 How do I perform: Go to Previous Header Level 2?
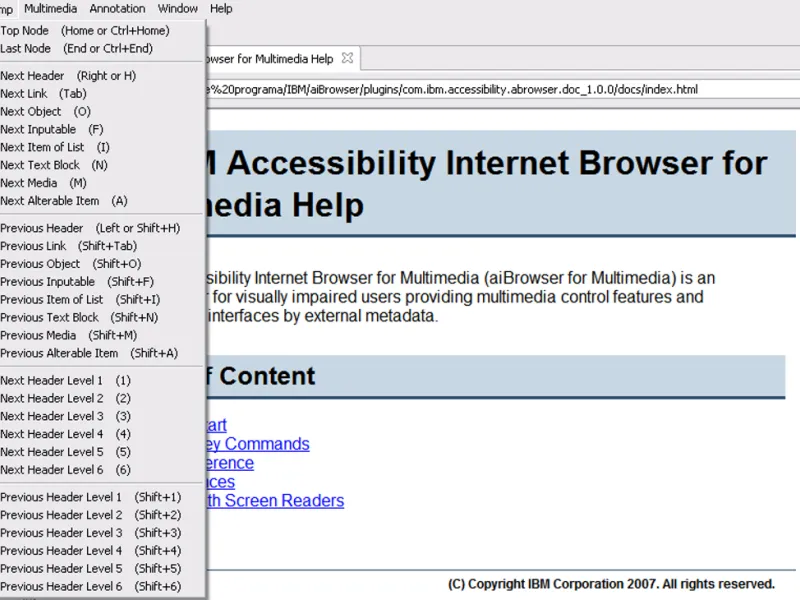tap(102, 515)
